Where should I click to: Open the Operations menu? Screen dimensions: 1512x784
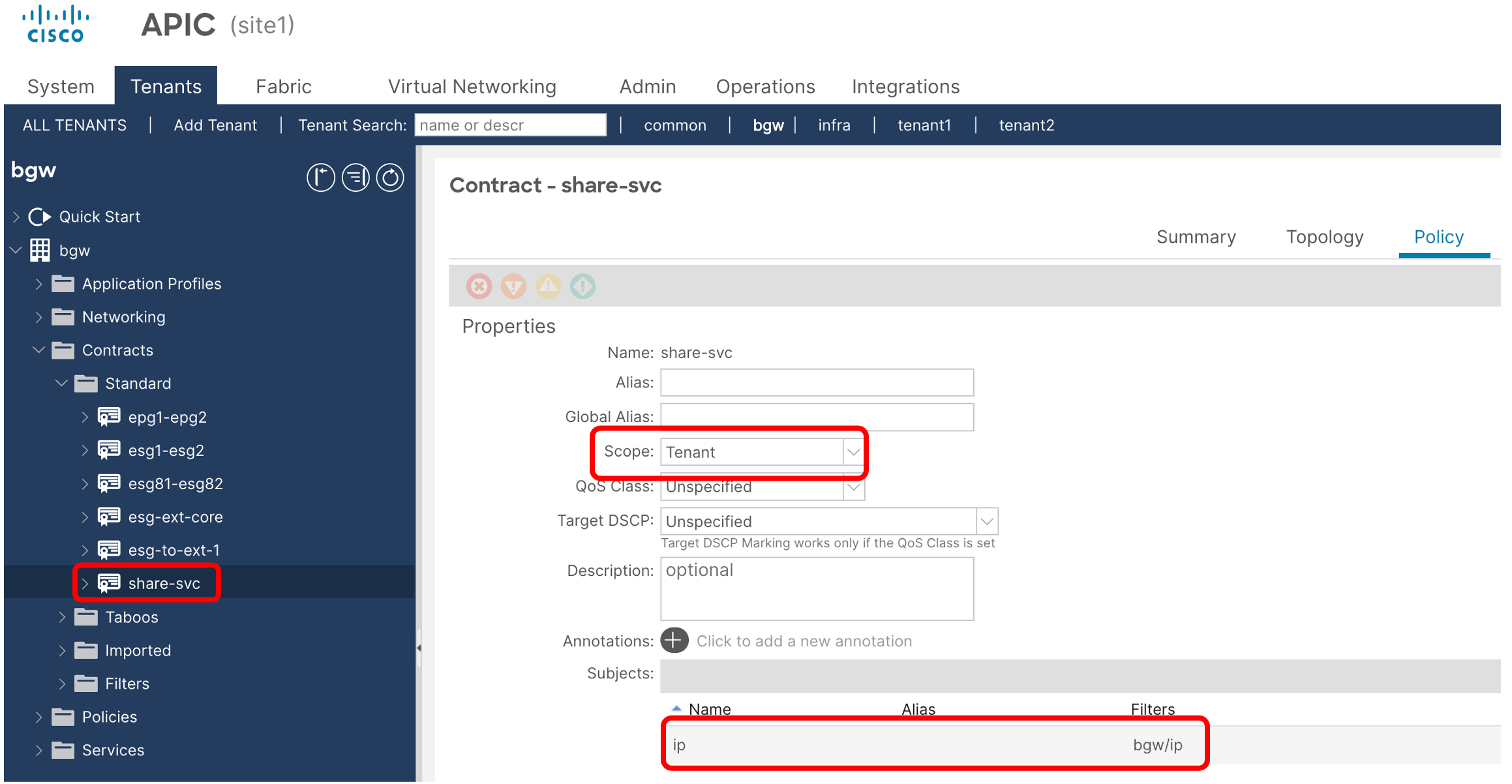pyautogui.click(x=765, y=87)
